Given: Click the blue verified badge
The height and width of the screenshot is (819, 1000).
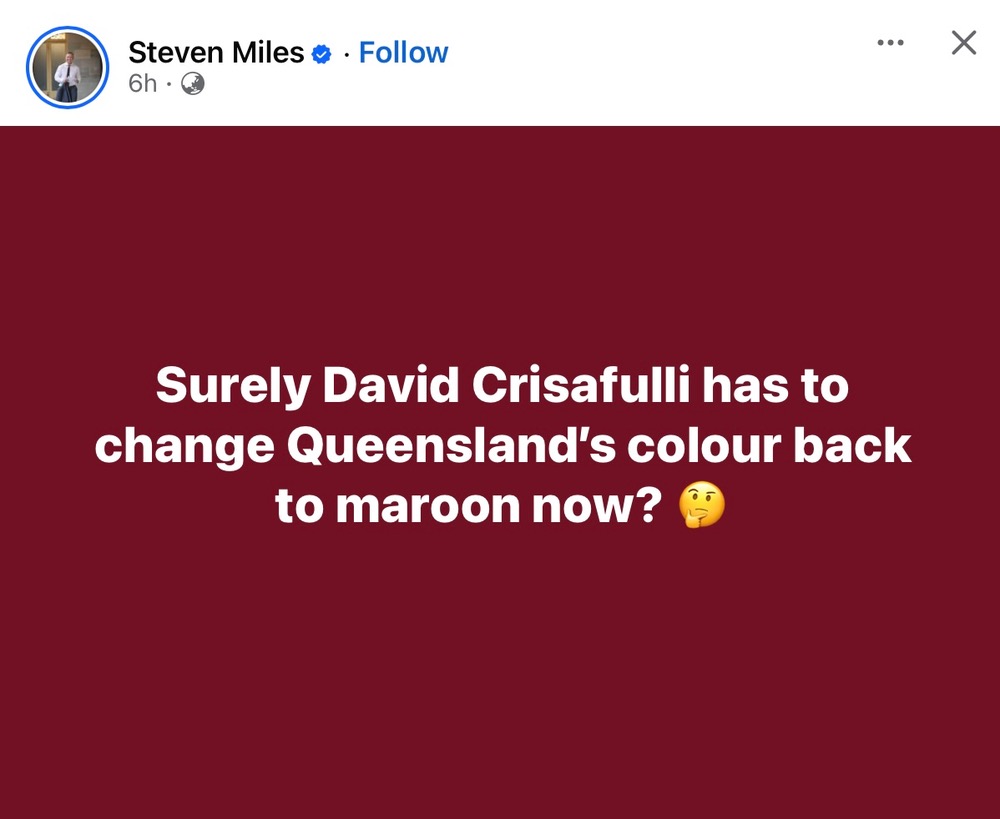Looking at the screenshot, I should pyautogui.click(x=322, y=54).
